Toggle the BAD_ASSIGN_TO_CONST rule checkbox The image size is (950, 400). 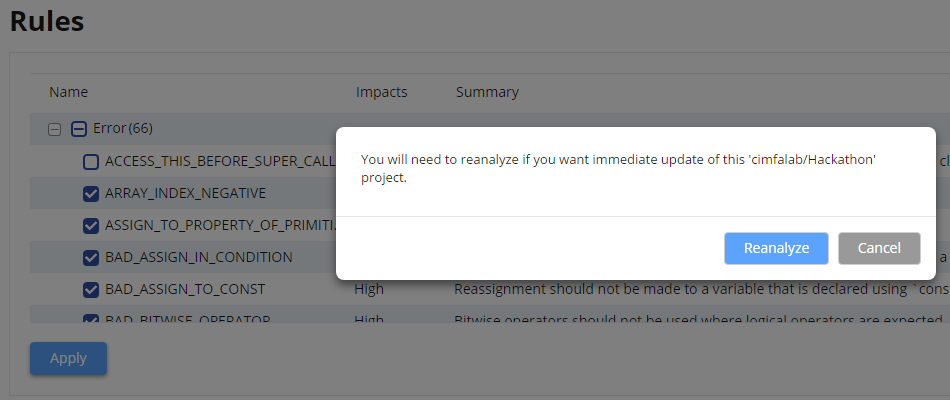(91, 290)
